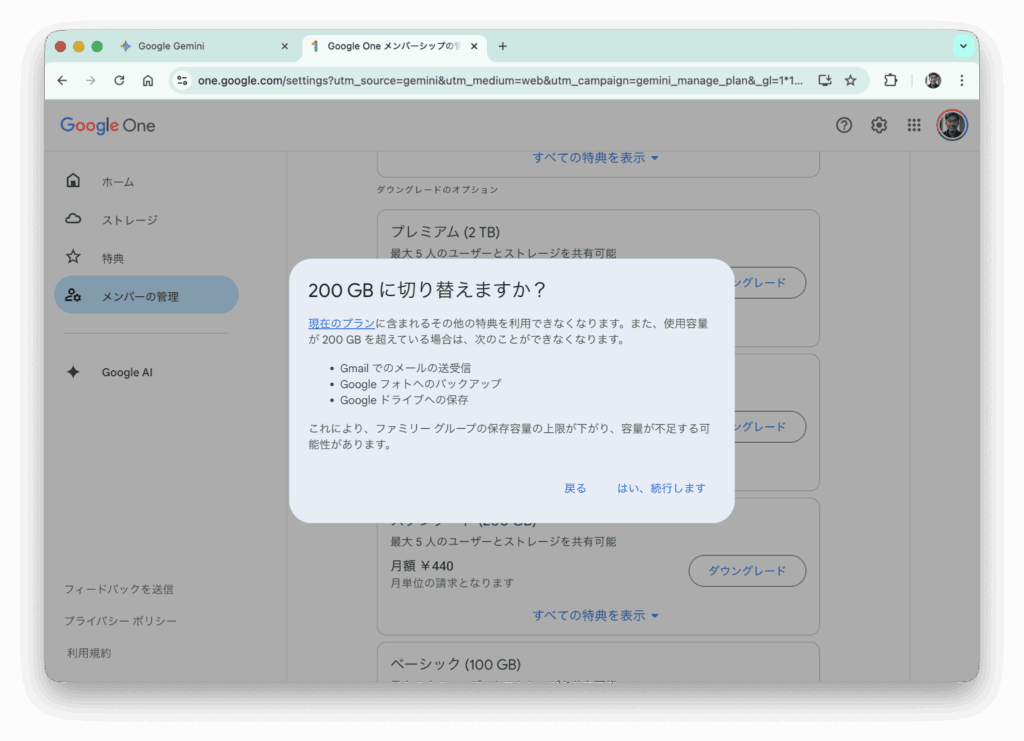1024x741 pixels.
Task: Open the 現在のプラン link
Action: [341, 323]
